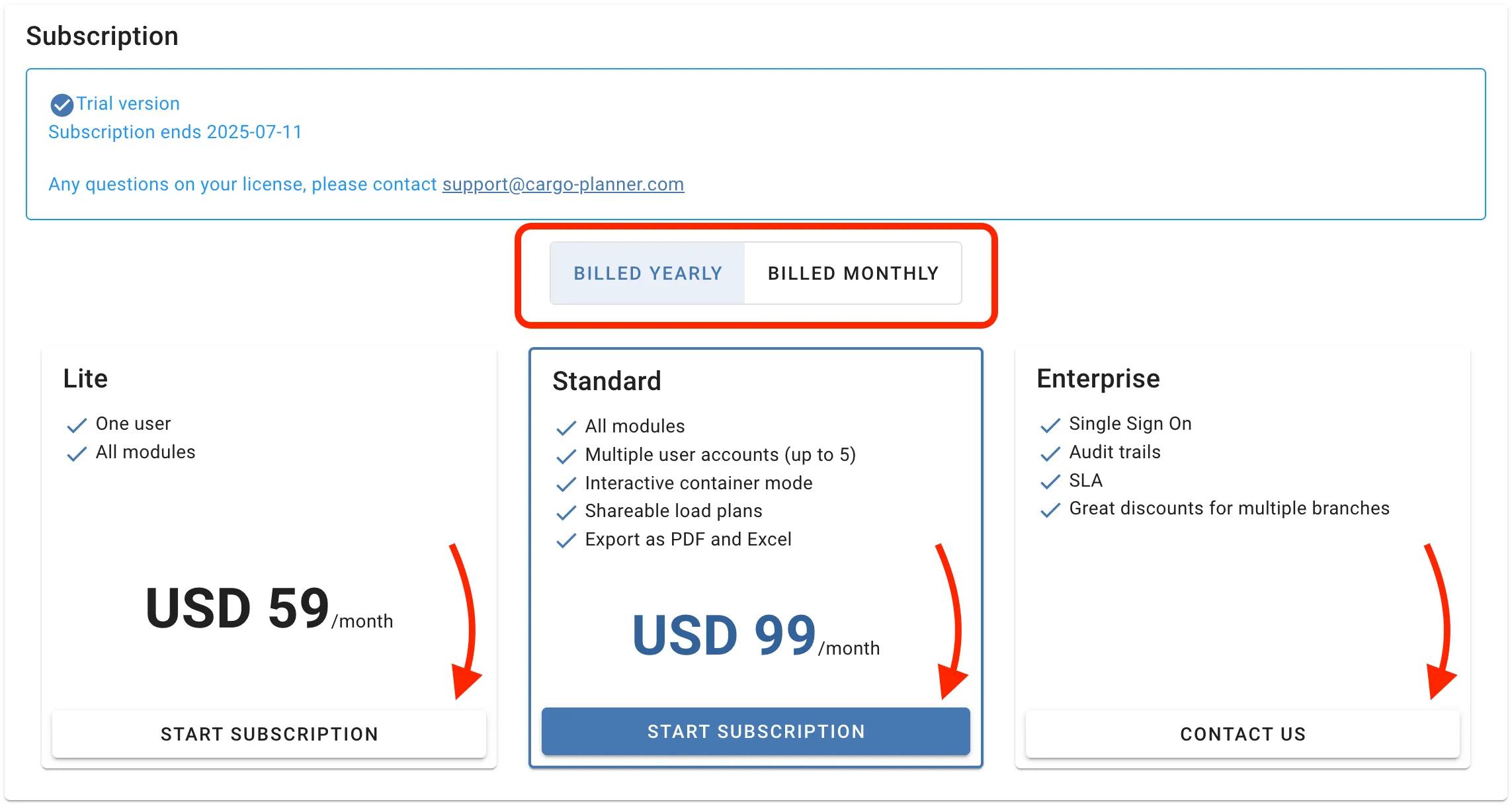The image size is (1512, 808).
Task: Click the Enterprise plan heading
Action: tap(1098, 378)
